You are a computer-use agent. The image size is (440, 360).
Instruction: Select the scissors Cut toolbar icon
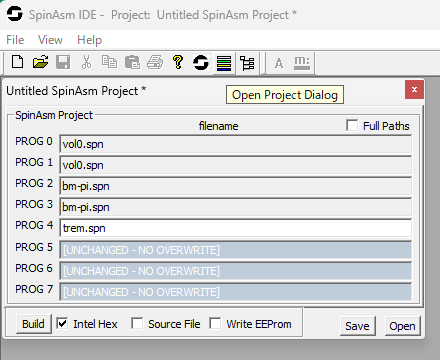[86, 62]
